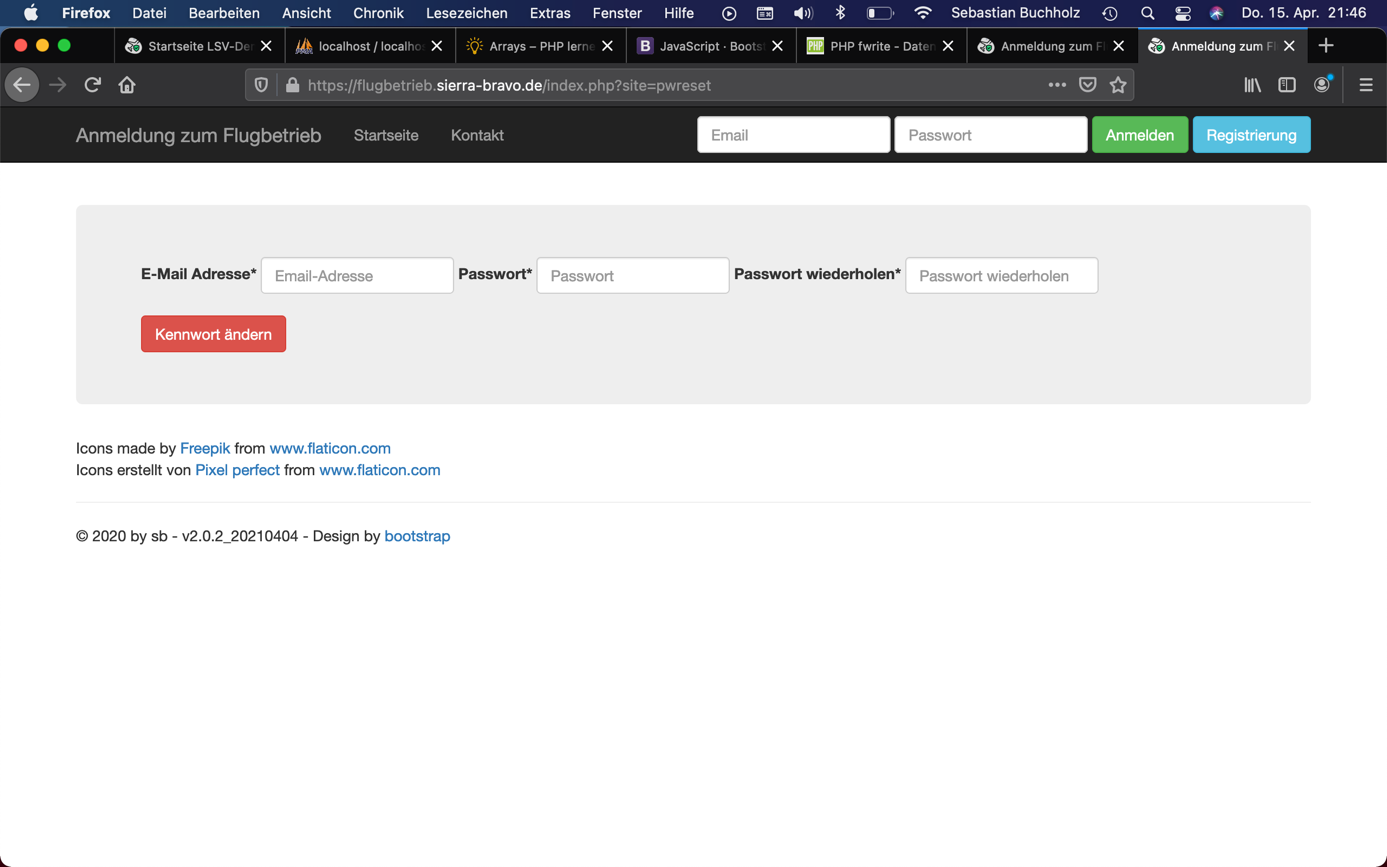Open Kontakt in the navbar

(x=477, y=135)
